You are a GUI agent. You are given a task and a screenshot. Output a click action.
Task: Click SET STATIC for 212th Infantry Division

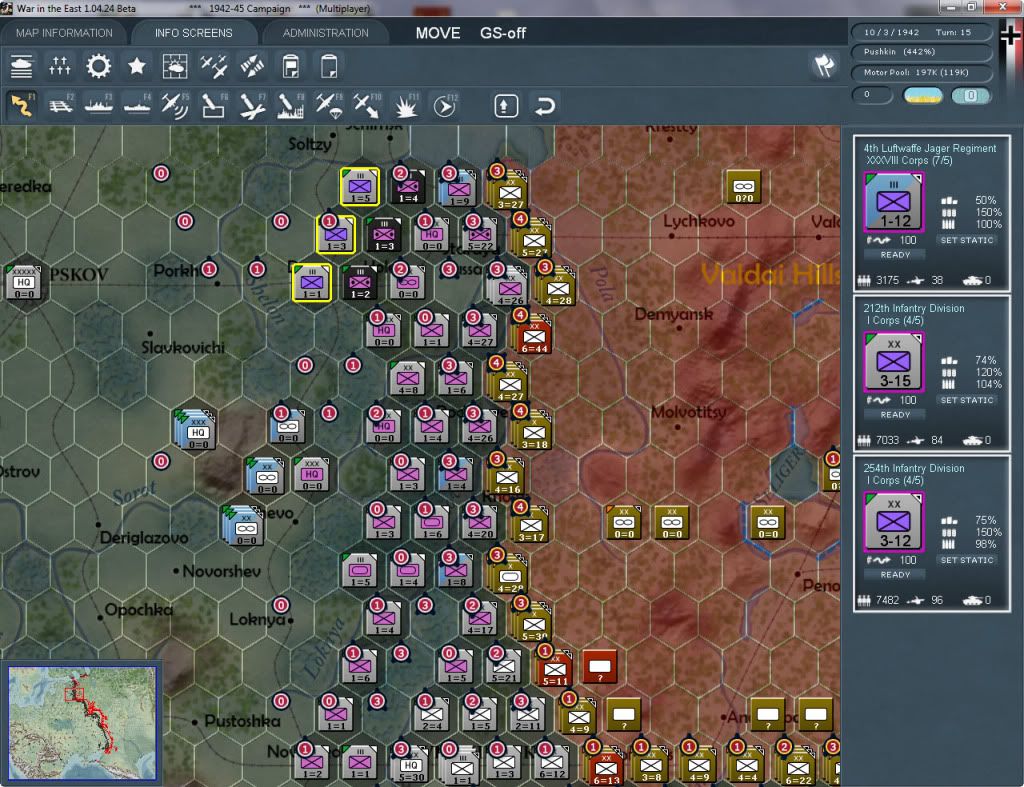[x=967, y=400]
